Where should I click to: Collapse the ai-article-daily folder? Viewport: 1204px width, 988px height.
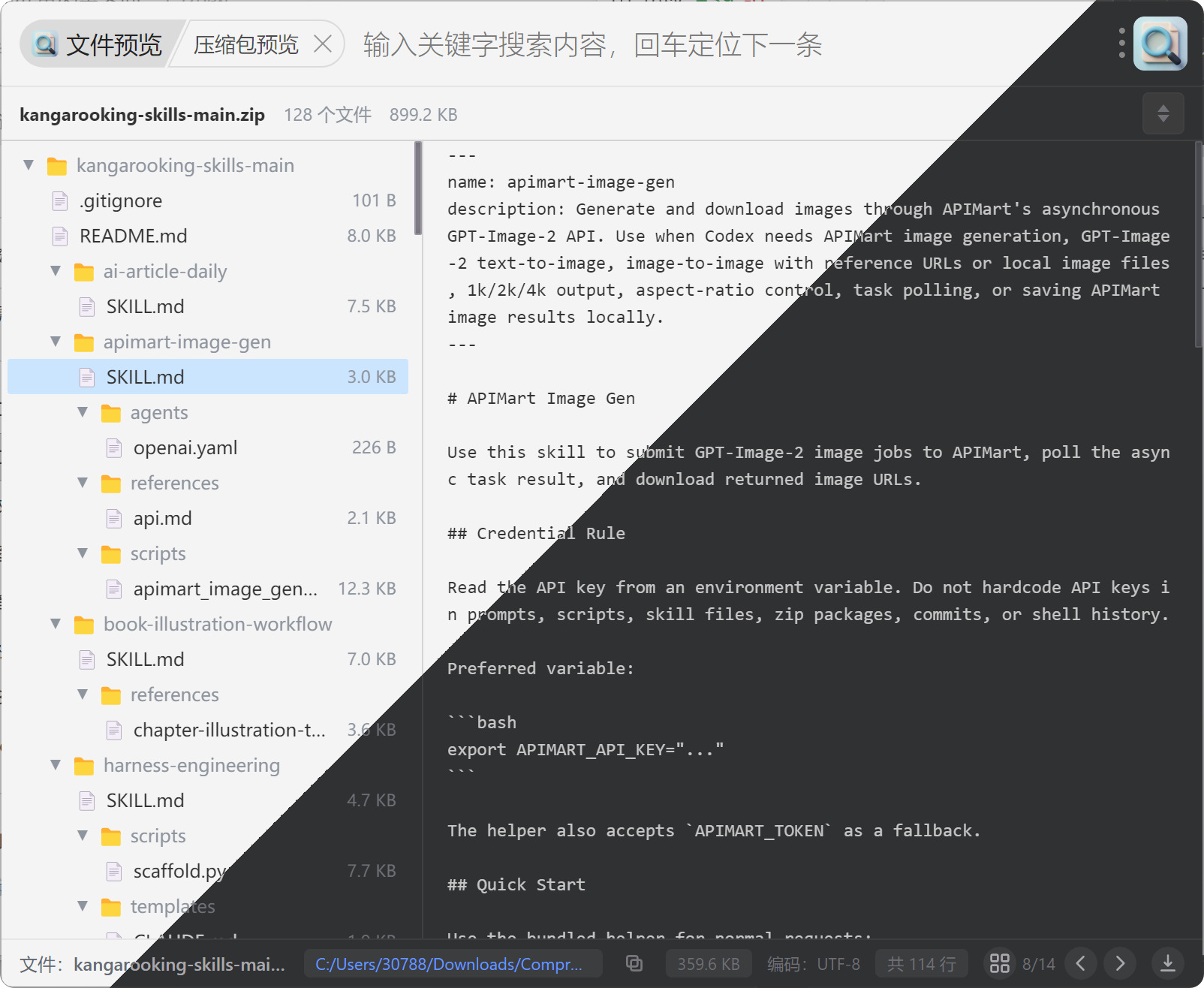56,271
